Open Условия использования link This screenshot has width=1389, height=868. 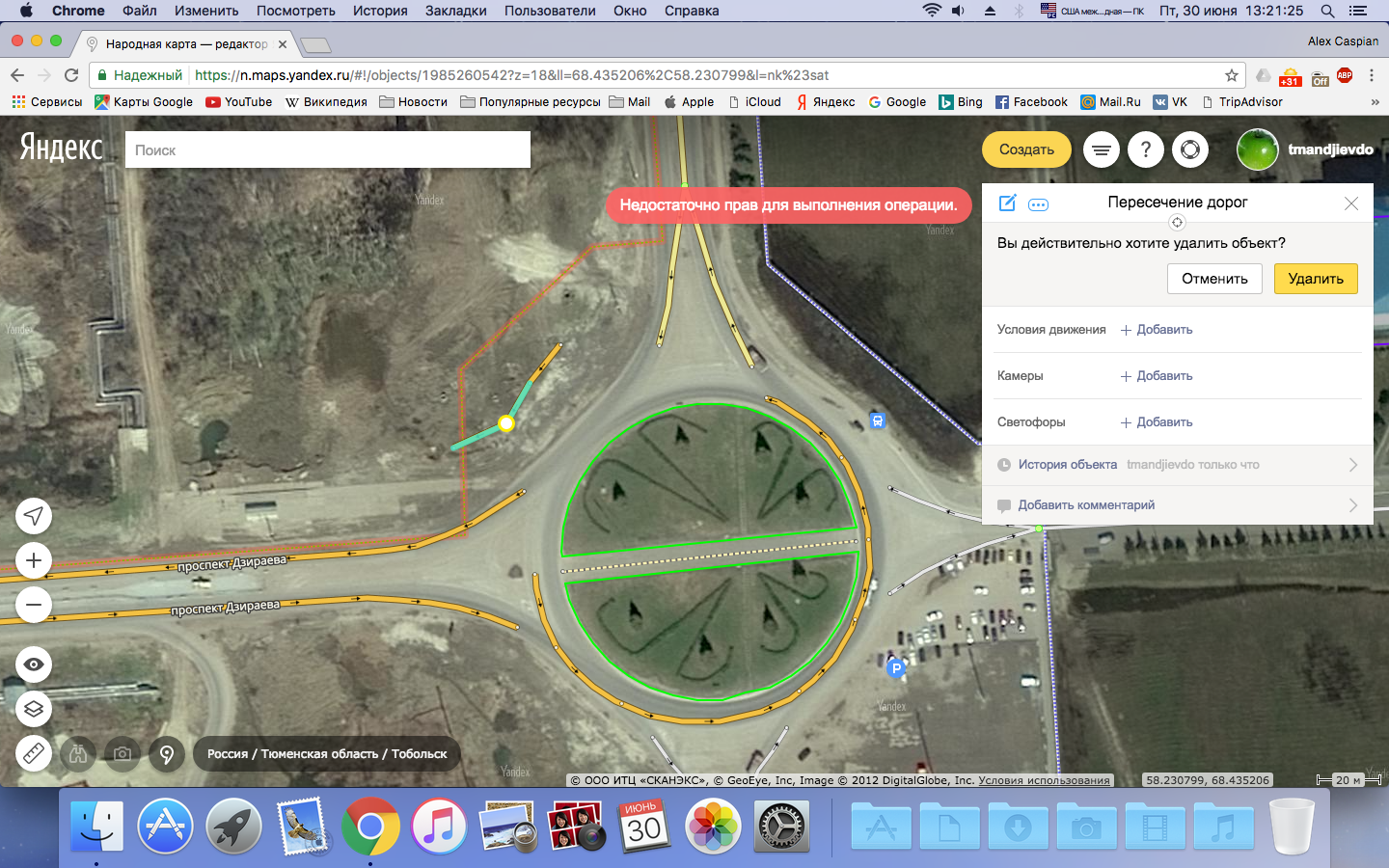(1044, 780)
